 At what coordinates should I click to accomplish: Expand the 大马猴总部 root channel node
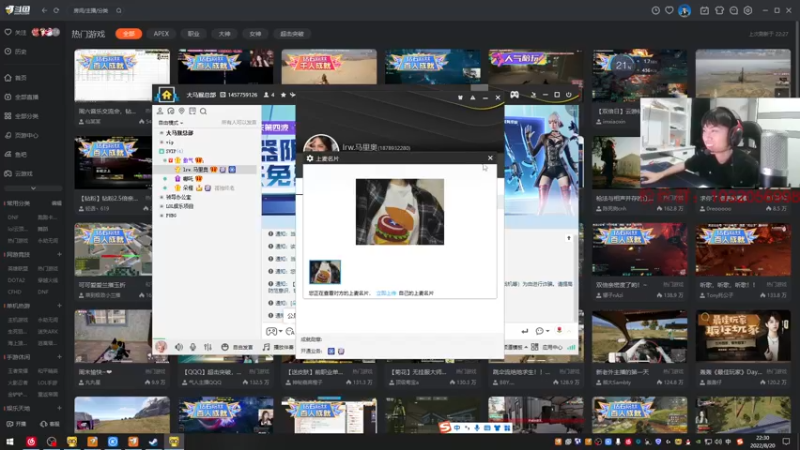[162, 133]
